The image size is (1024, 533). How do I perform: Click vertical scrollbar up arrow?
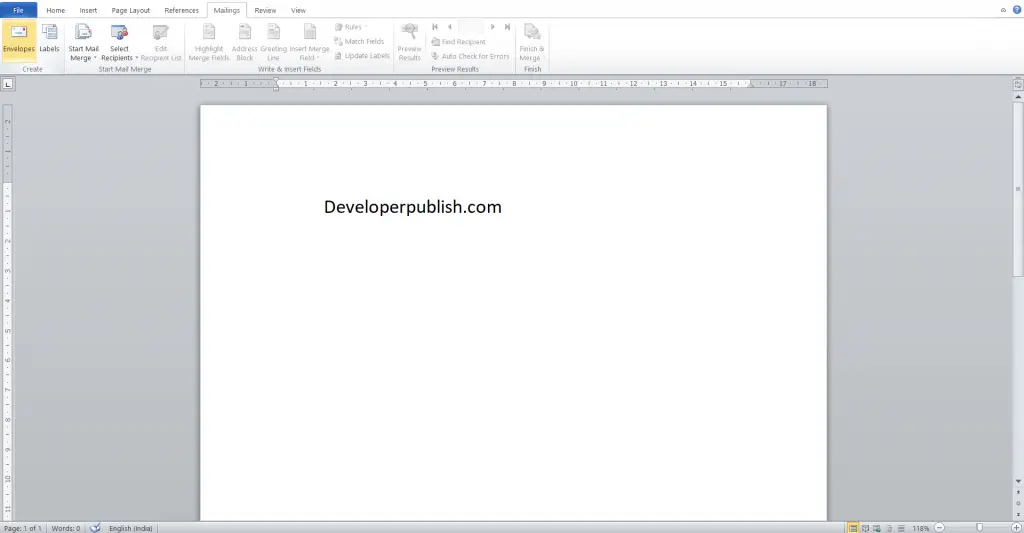(x=1017, y=97)
